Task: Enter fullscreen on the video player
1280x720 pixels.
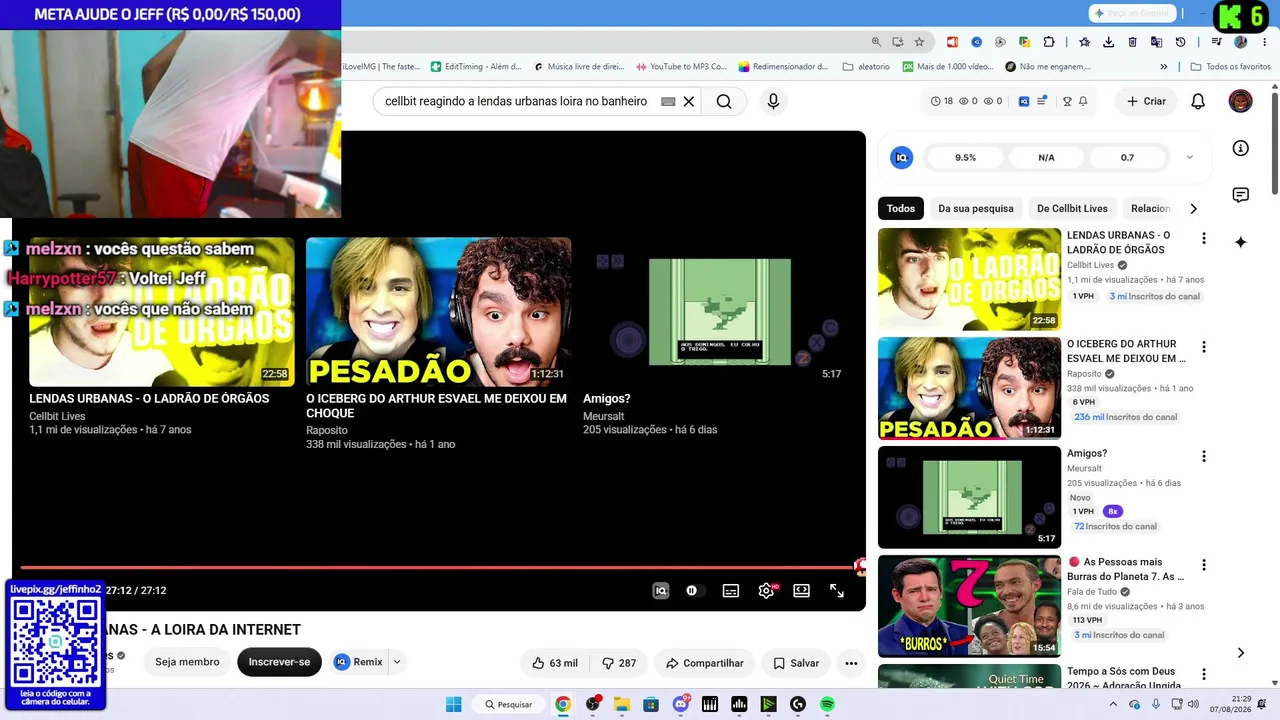Action: 837,591
